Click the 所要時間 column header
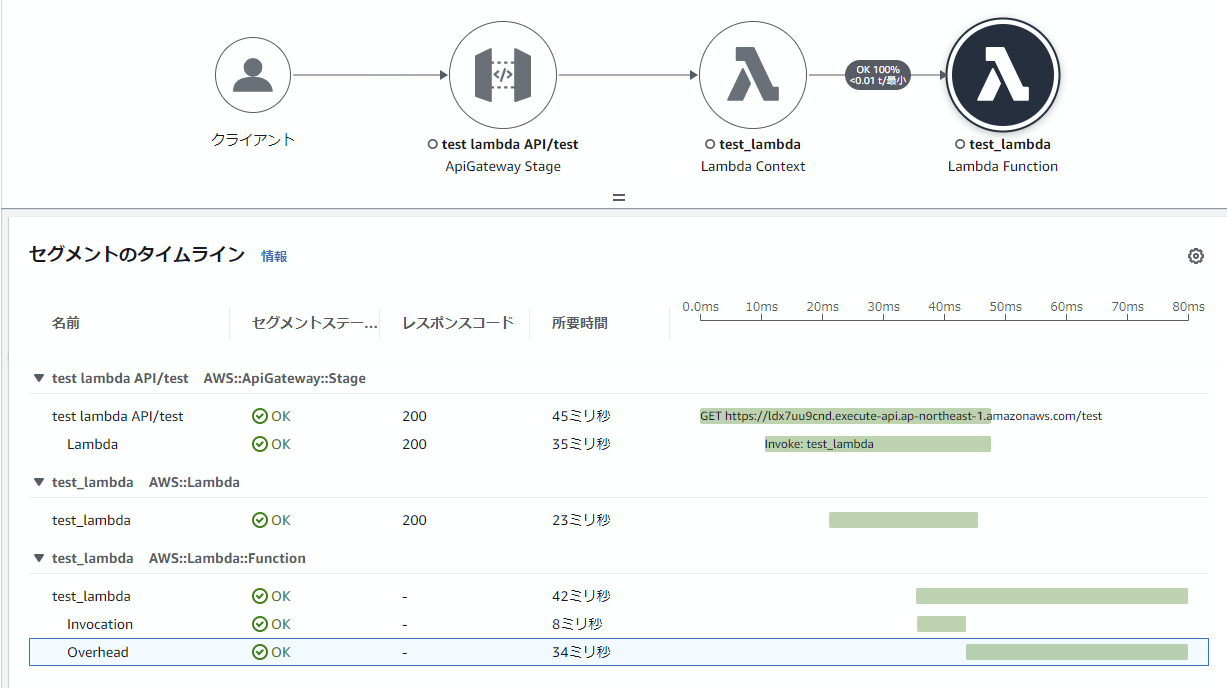The height and width of the screenshot is (688, 1227). [x=580, y=323]
